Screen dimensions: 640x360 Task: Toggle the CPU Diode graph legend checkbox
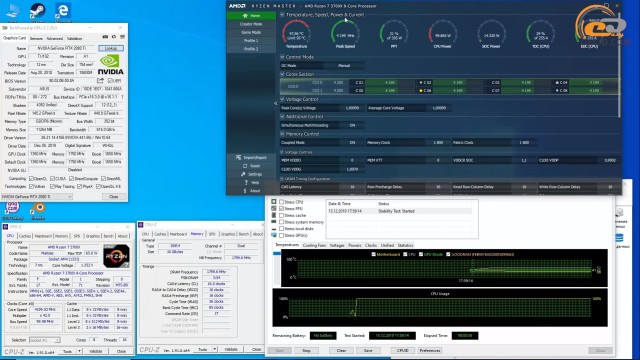tap(421, 254)
